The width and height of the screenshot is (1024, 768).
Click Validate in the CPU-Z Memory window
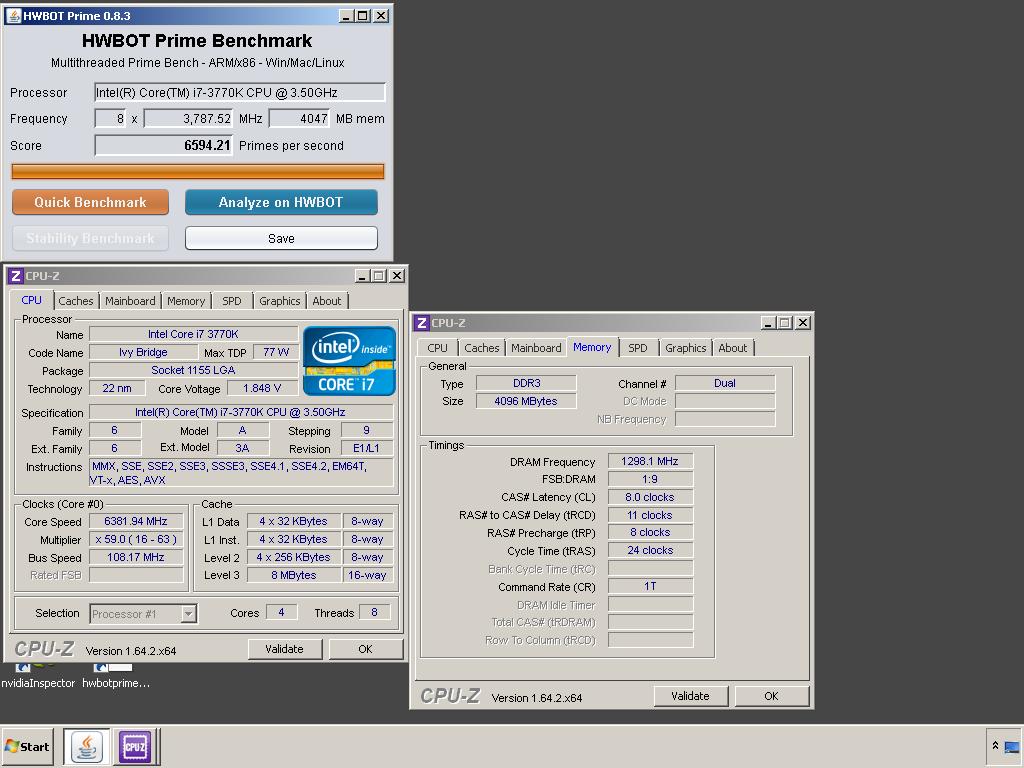click(690, 696)
